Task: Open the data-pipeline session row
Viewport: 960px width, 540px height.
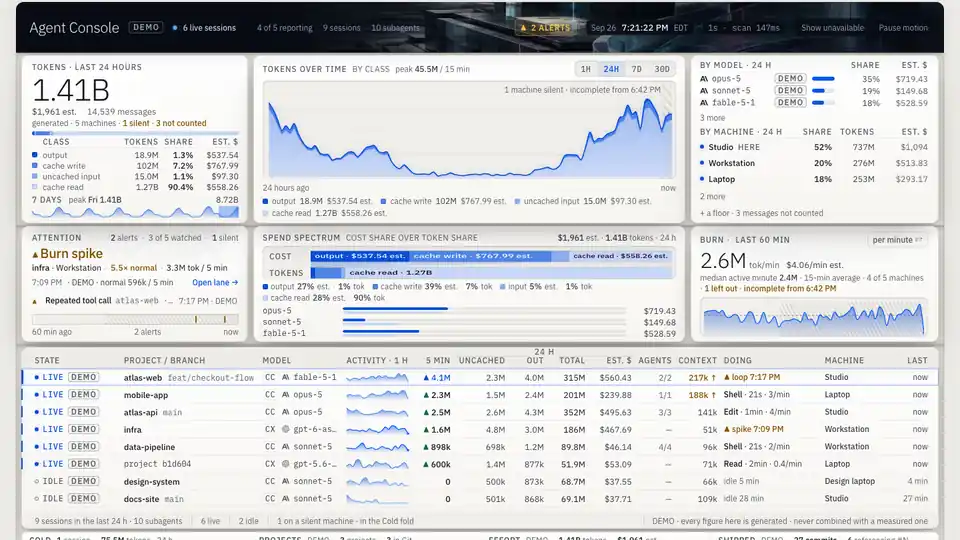Action: (479, 447)
